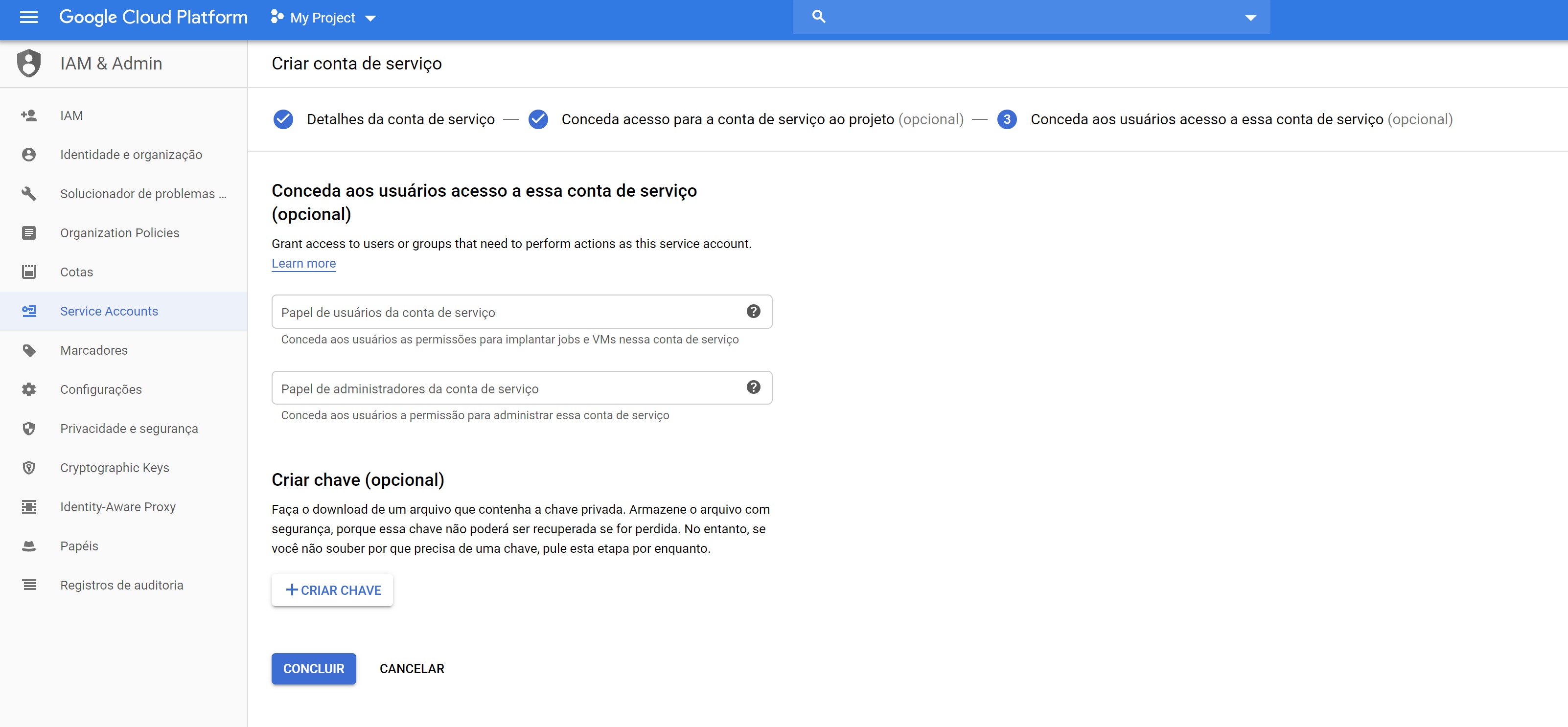Image resolution: width=1568 pixels, height=727 pixels.
Task: Click the CONCLUIR button
Action: click(x=314, y=669)
